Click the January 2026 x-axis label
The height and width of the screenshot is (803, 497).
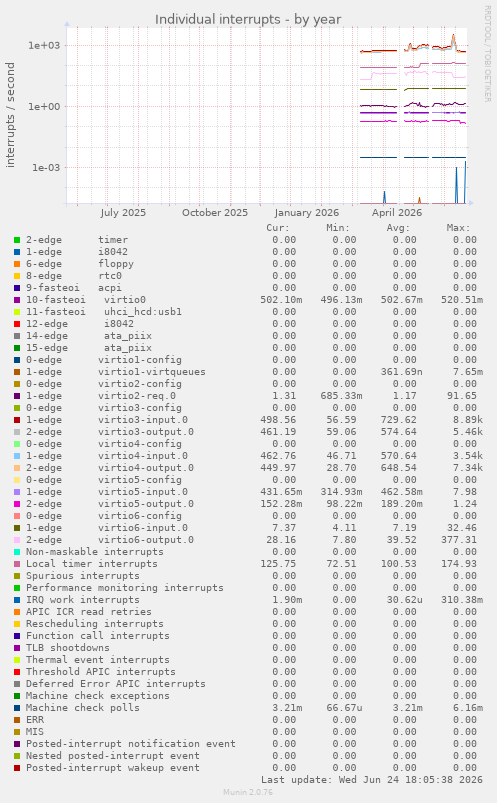306,213
